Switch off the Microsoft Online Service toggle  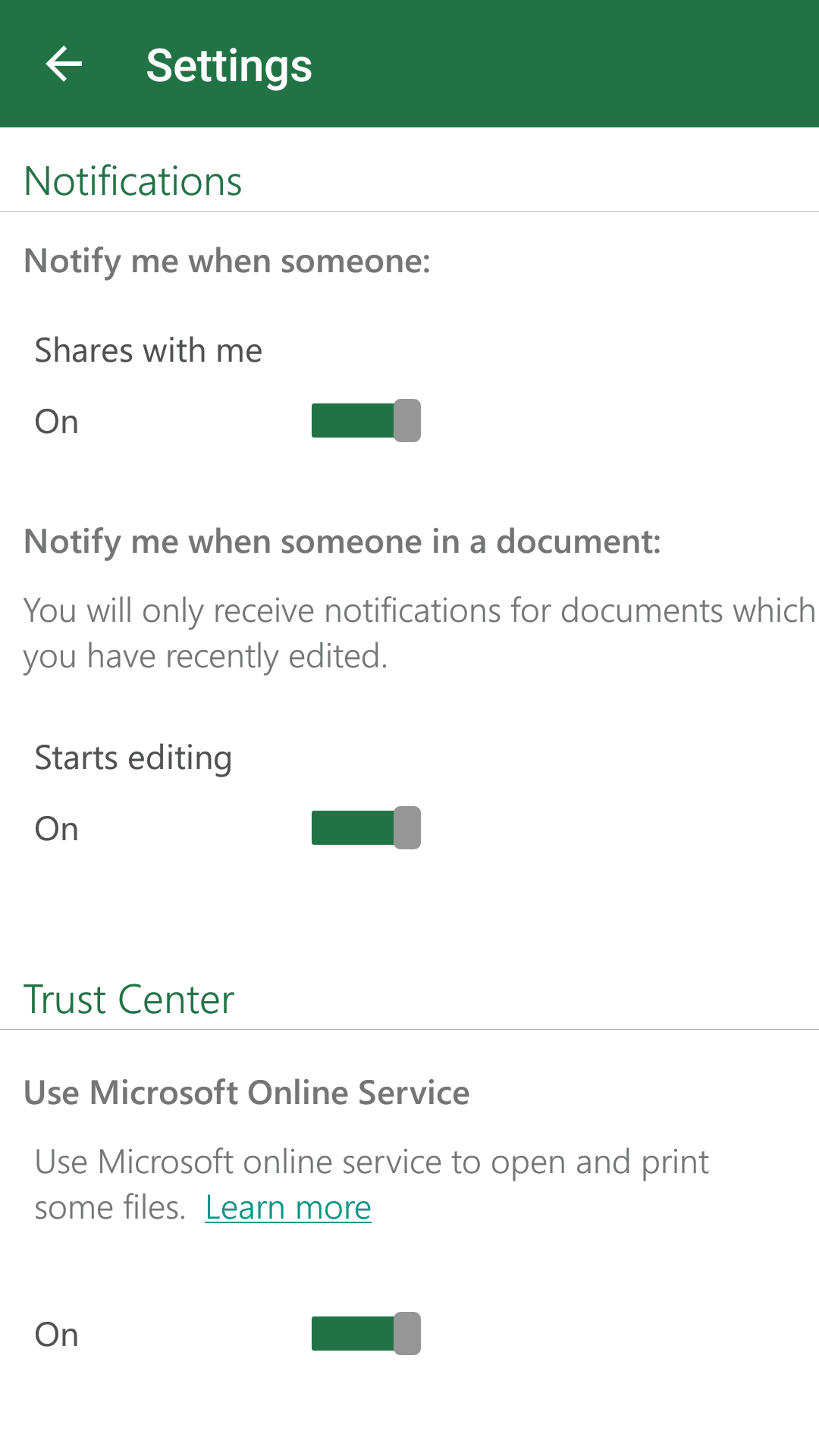coord(366,1334)
